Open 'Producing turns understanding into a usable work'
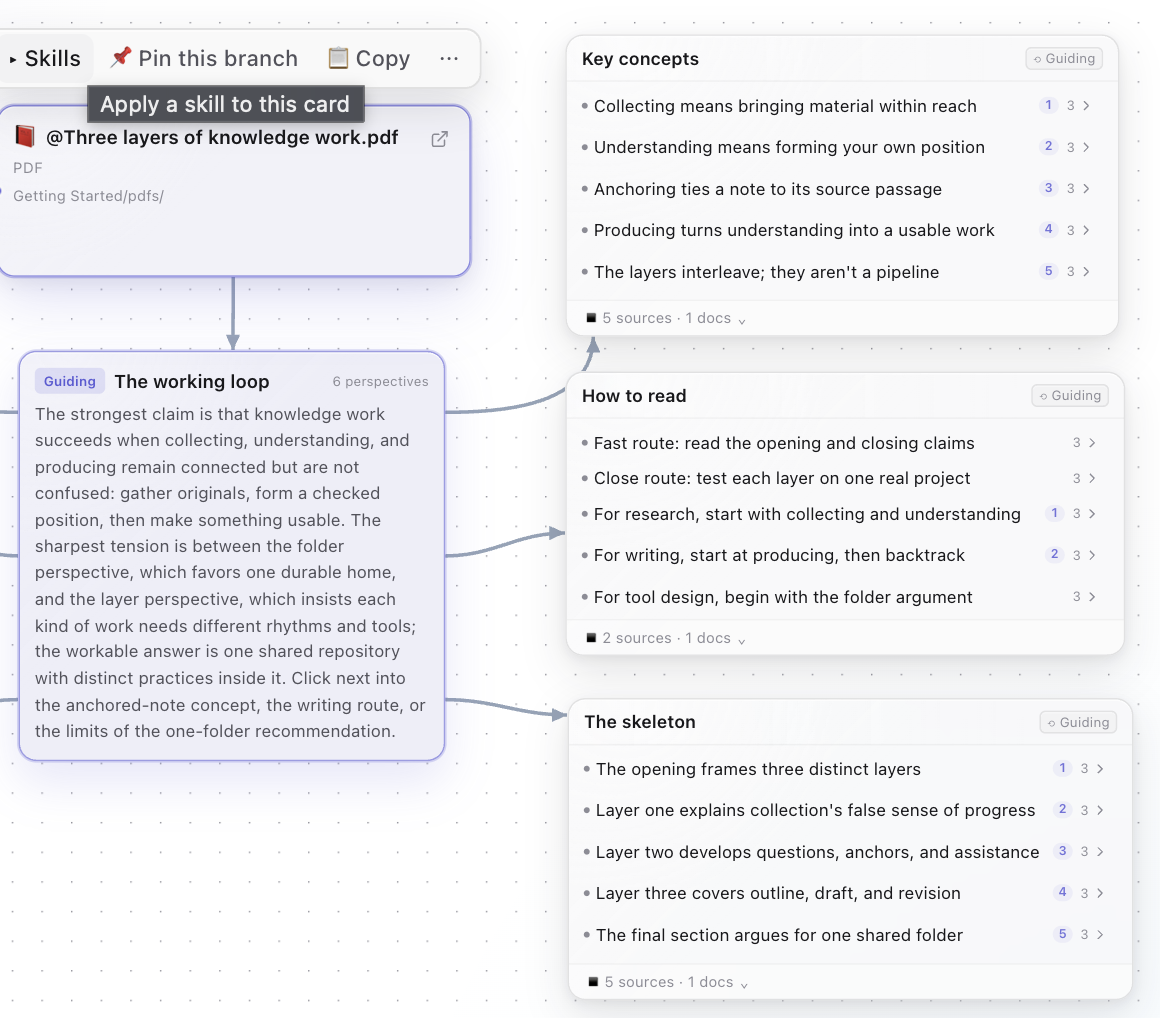 [x=794, y=230]
